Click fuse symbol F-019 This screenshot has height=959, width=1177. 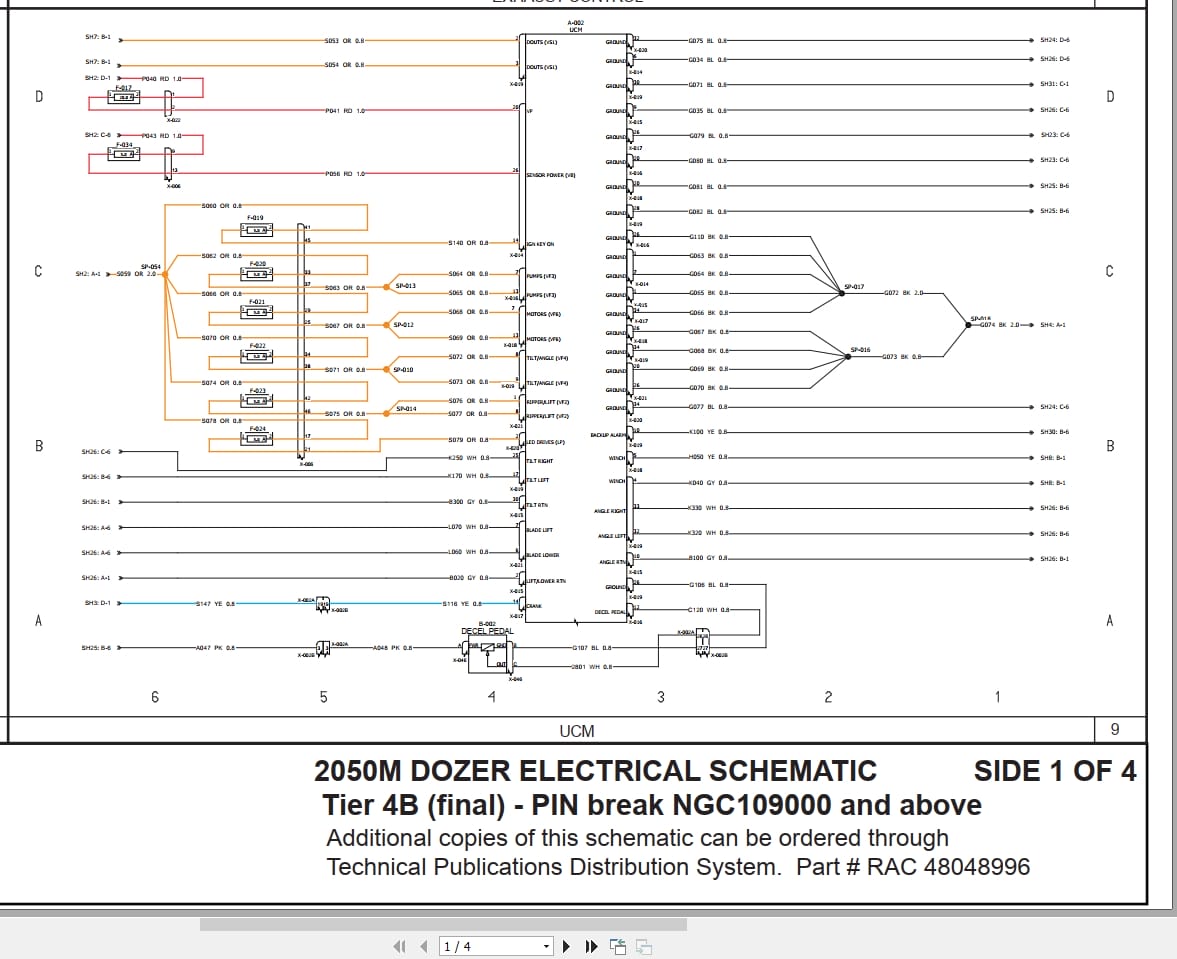point(257,229)
